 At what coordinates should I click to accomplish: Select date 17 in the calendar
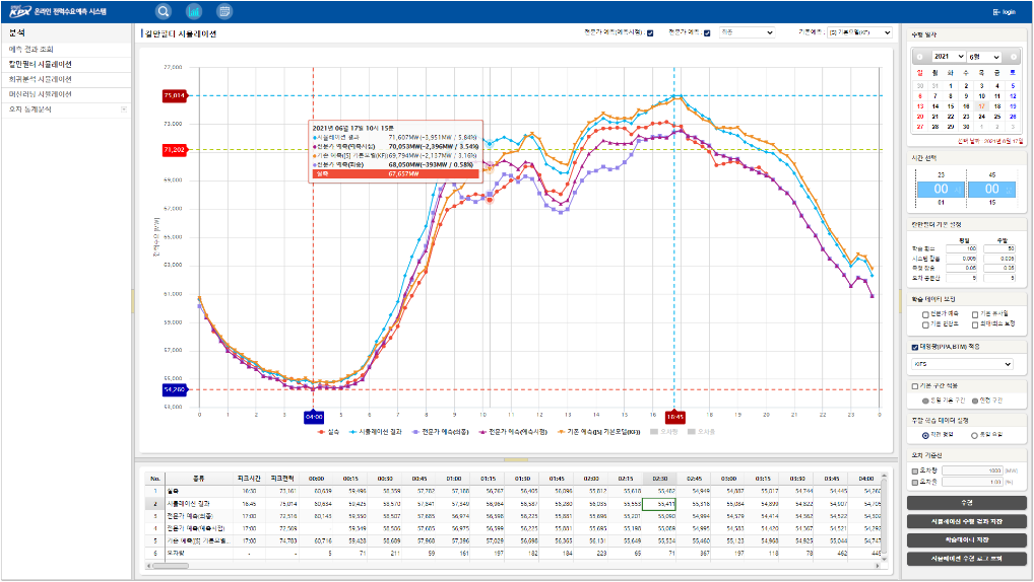click(982, 106)
